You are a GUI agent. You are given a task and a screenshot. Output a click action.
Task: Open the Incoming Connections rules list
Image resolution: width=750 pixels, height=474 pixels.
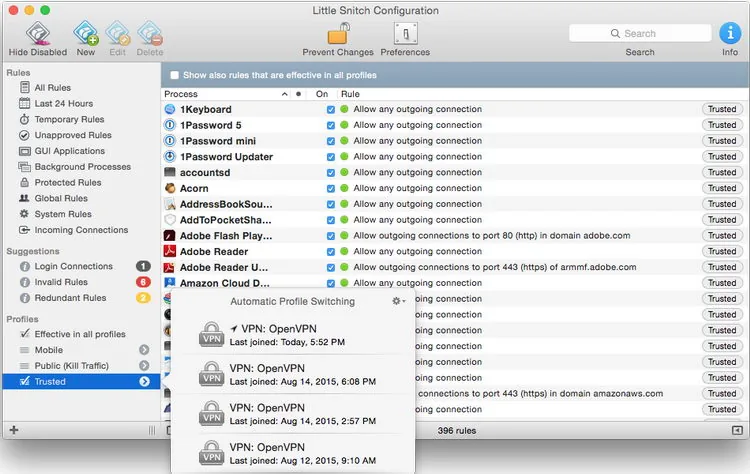(x=82, y=230)
